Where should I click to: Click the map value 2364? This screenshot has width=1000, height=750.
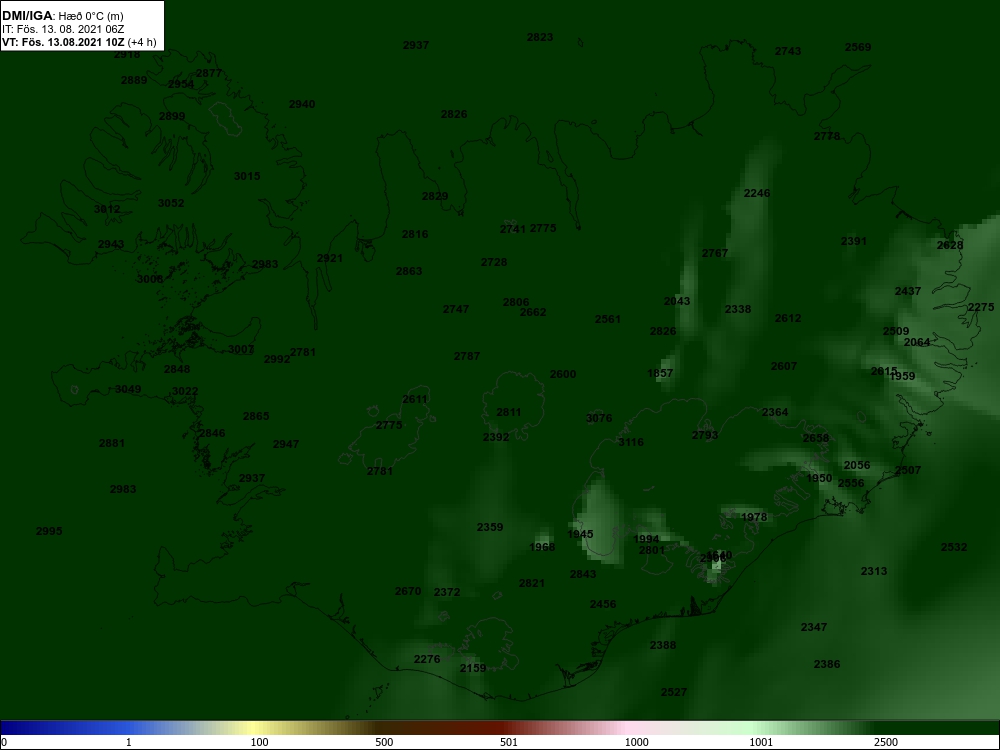pyautogui.click(x=775, y=412)
